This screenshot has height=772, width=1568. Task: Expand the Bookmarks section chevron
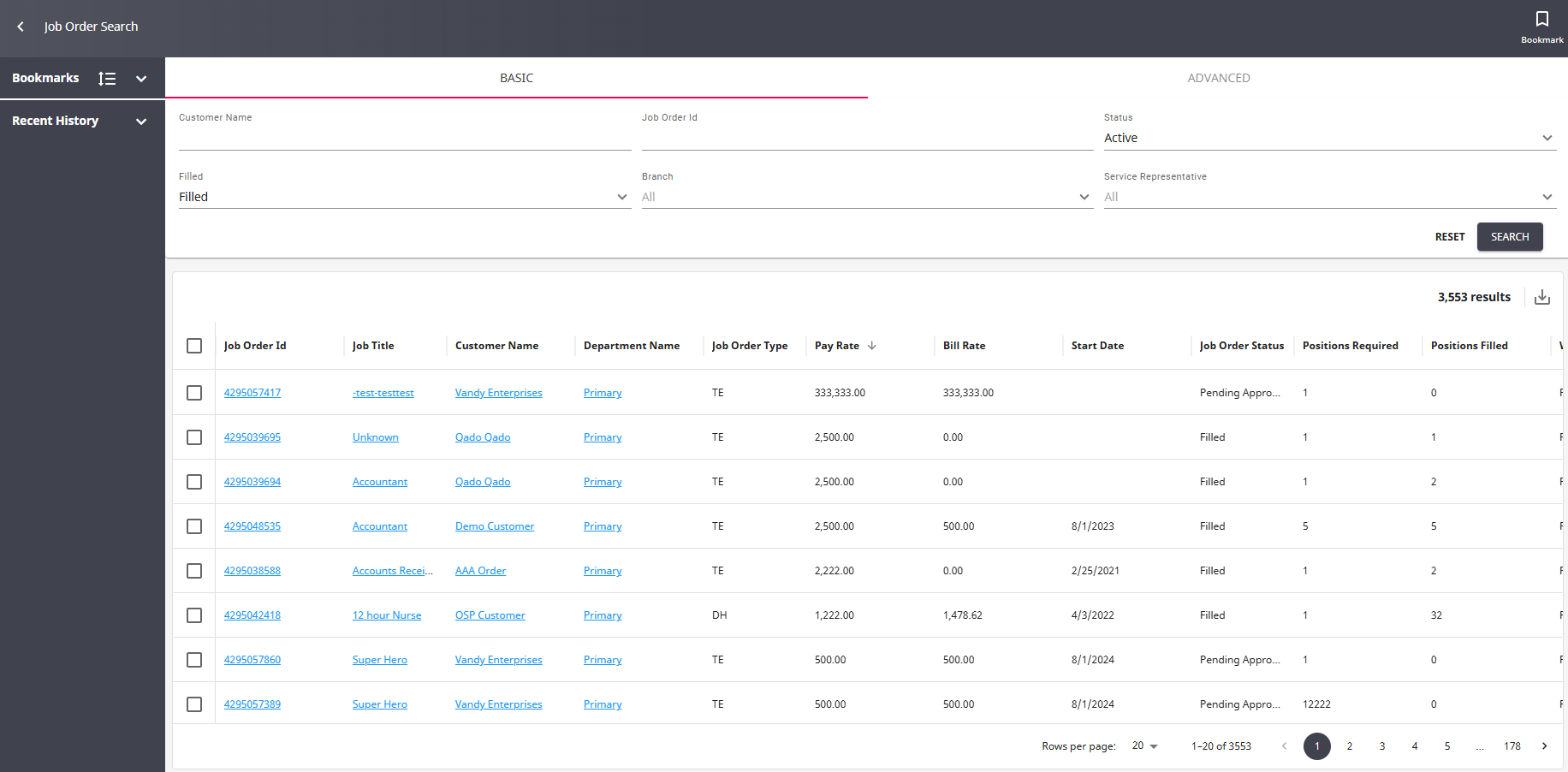pyautogui.click(x=141, y=79)
